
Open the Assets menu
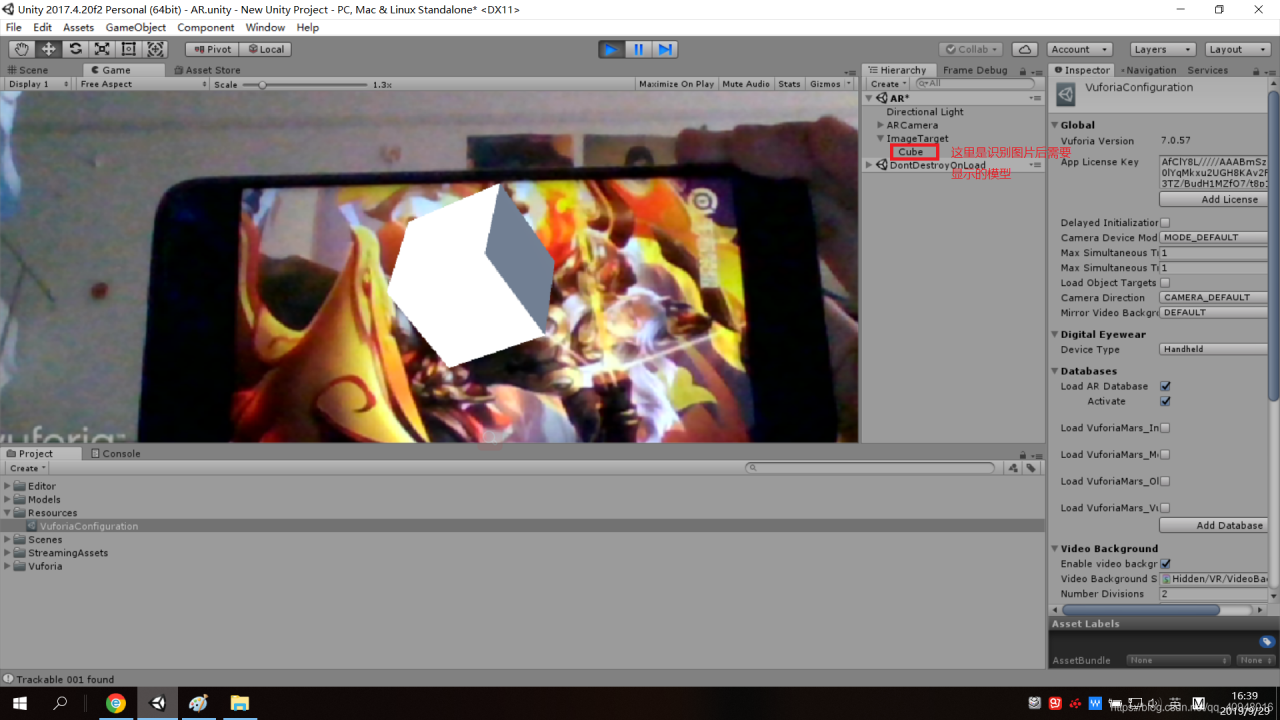coord(78,27)
